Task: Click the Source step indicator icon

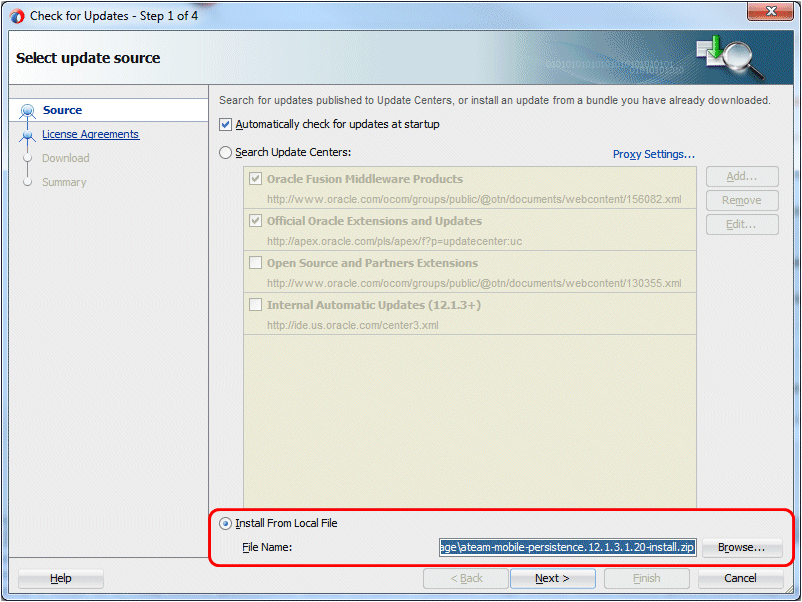Action: [x=28, y=110]
